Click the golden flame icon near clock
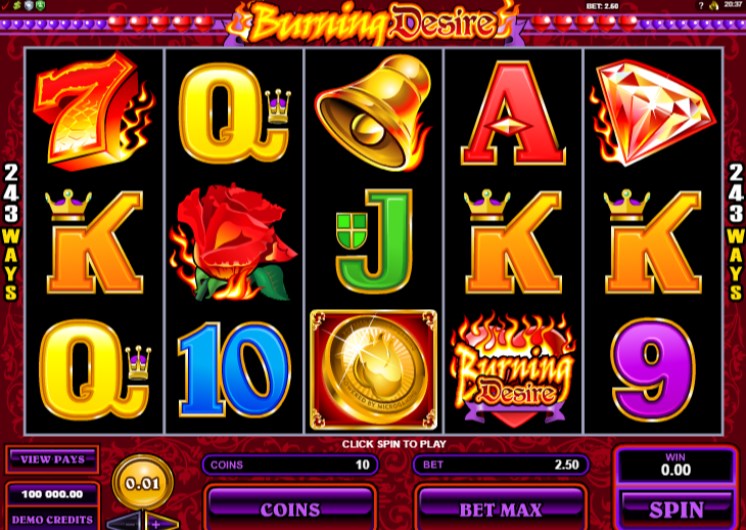Screen dimensions: 746x530 coord(714,5)
